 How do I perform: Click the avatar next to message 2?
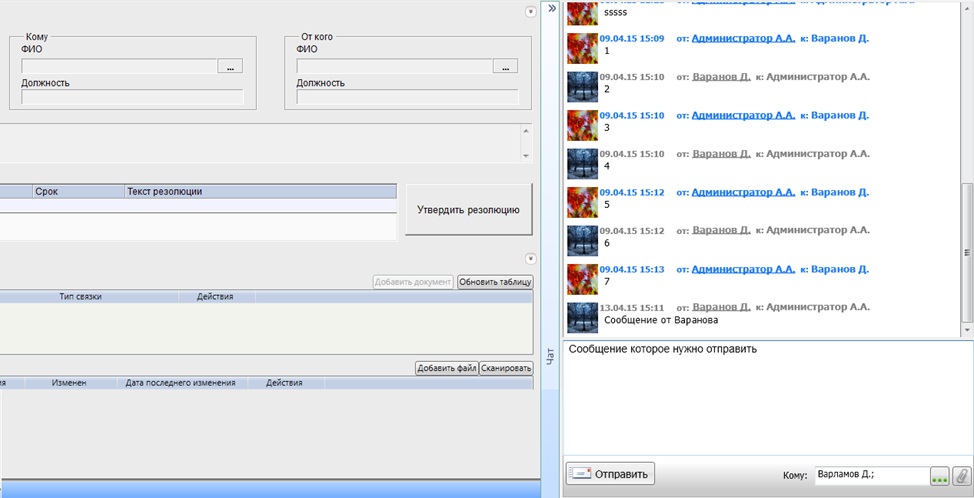coord(582,87)
